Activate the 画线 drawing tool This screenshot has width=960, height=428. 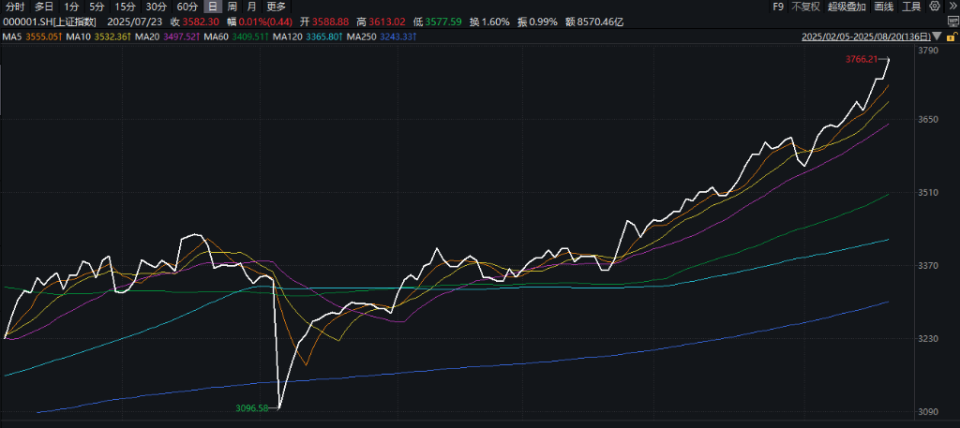point(883,6)
